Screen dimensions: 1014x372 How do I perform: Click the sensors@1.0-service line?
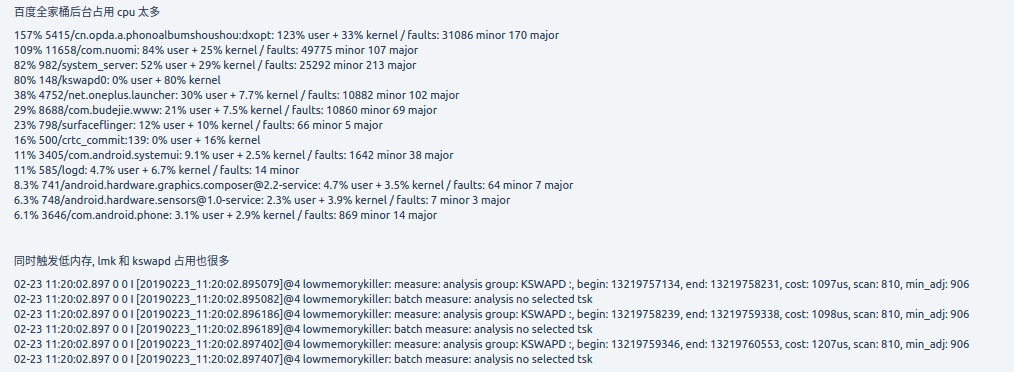coord(262,200)
